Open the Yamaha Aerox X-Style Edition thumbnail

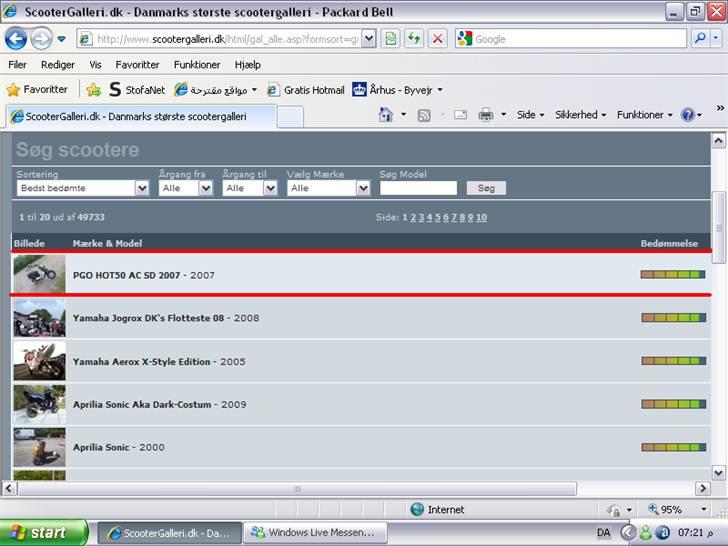pyautogui.click(x=39, y=361)
